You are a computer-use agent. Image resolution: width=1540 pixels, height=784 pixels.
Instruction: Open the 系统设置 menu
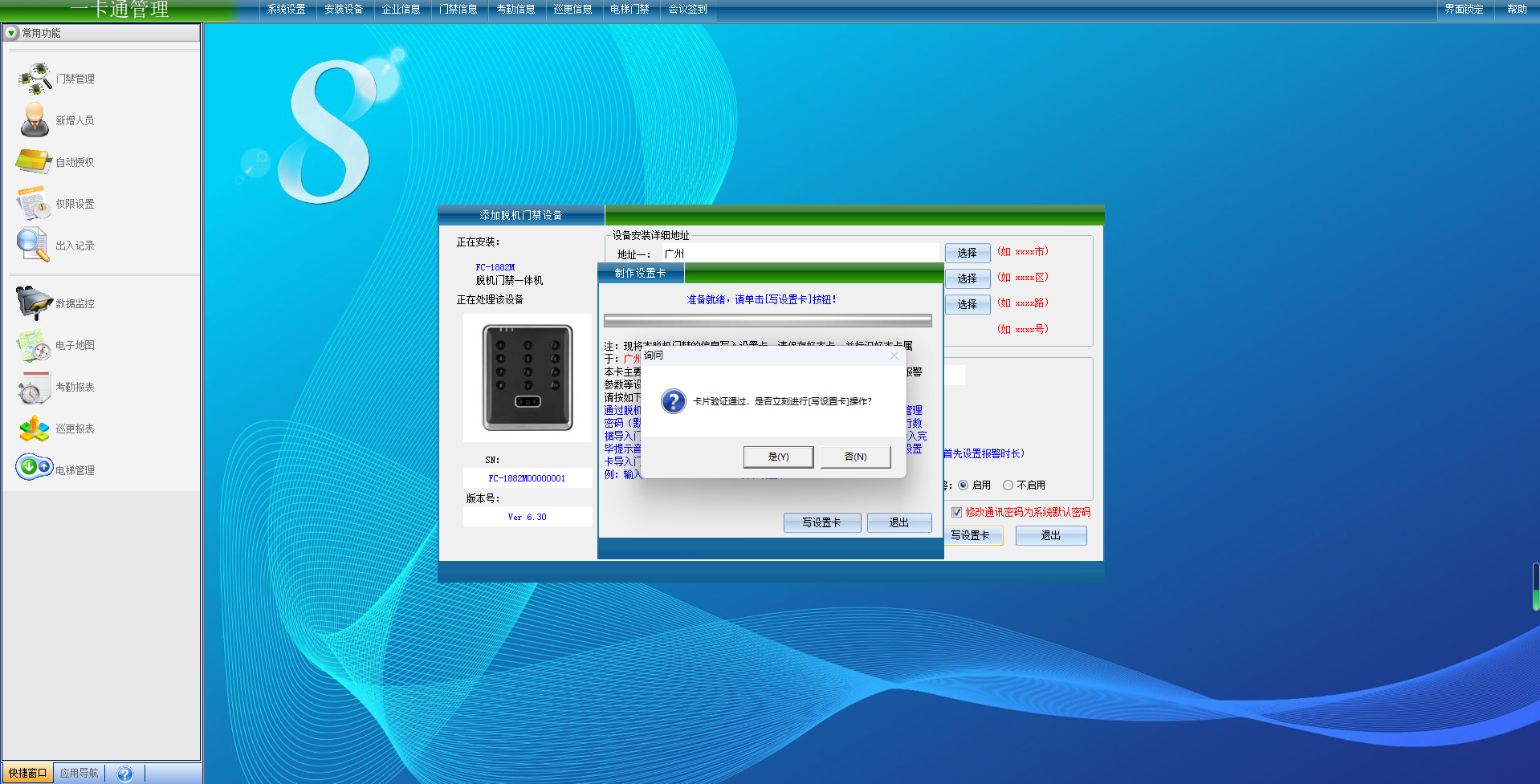pos(287,10)
